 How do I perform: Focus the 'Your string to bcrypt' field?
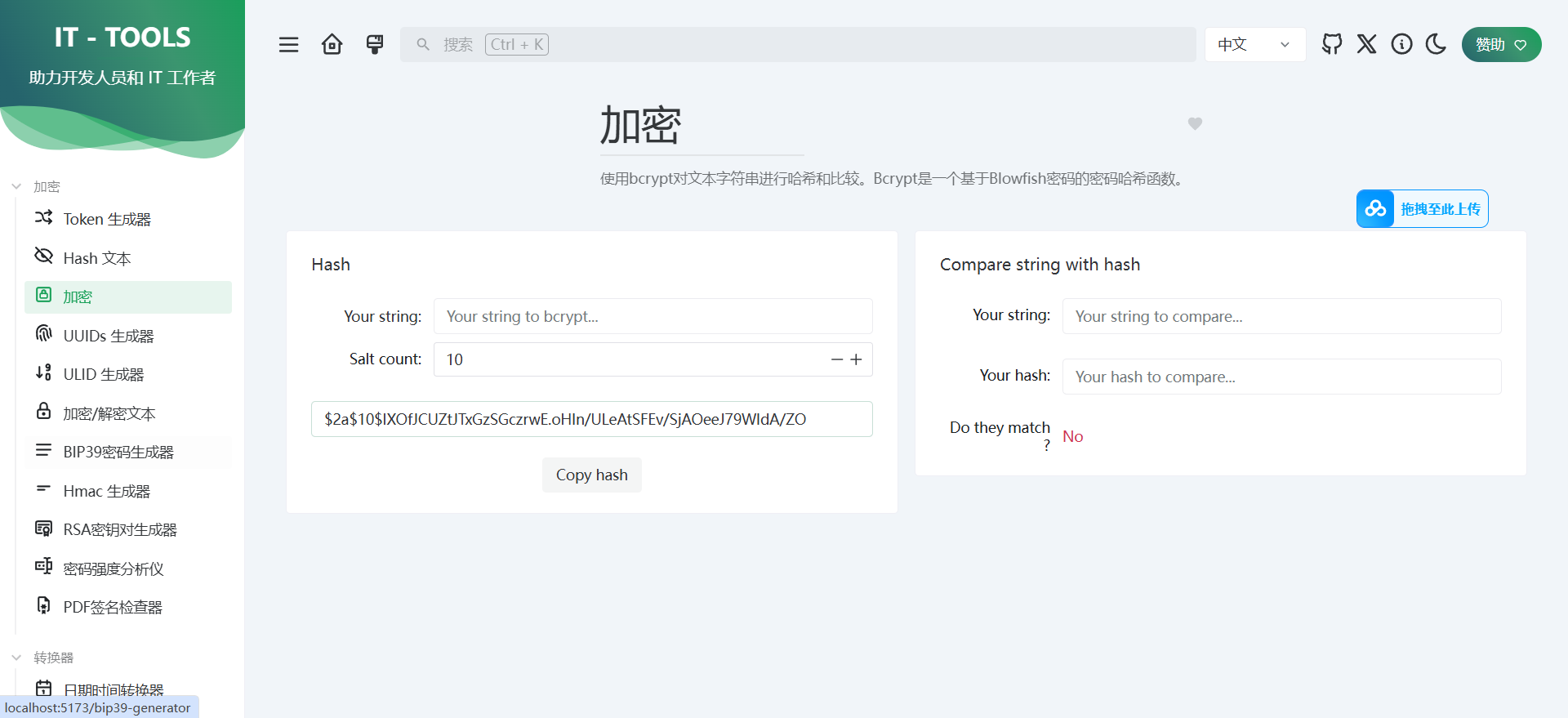click(653, 316)
